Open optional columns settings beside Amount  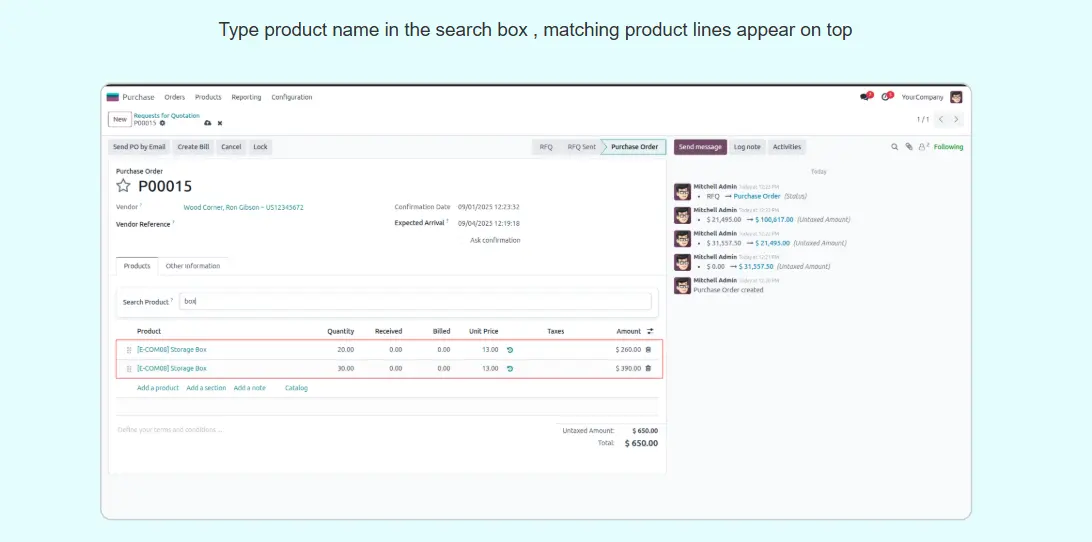point(650,331)
